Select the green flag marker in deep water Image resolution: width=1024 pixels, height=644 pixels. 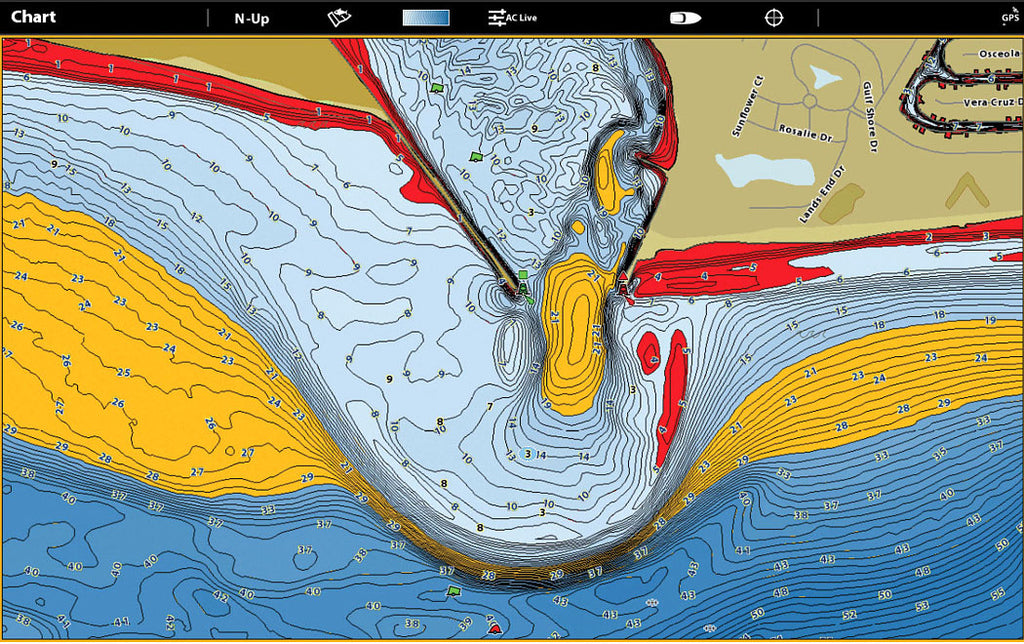pos(454,591)
